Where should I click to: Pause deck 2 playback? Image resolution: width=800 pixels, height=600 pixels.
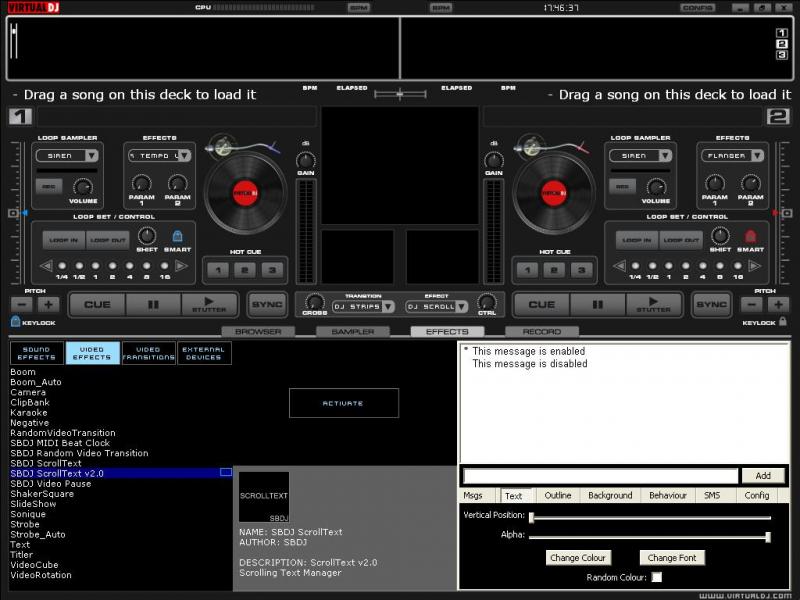point(597,305)
